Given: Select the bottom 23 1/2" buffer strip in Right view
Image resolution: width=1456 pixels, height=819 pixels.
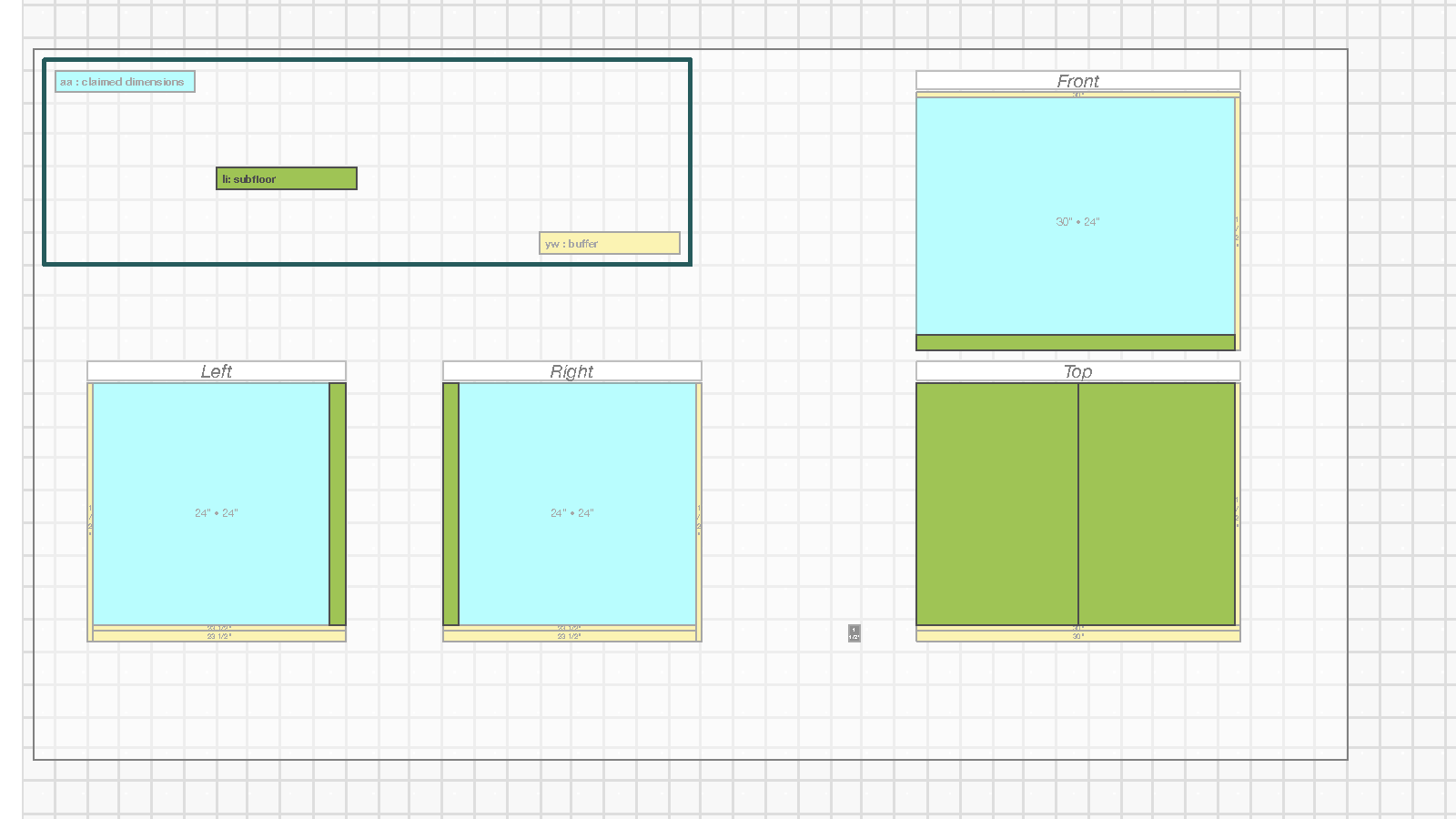Looking at the screenshot, I should tap(570, 636).
